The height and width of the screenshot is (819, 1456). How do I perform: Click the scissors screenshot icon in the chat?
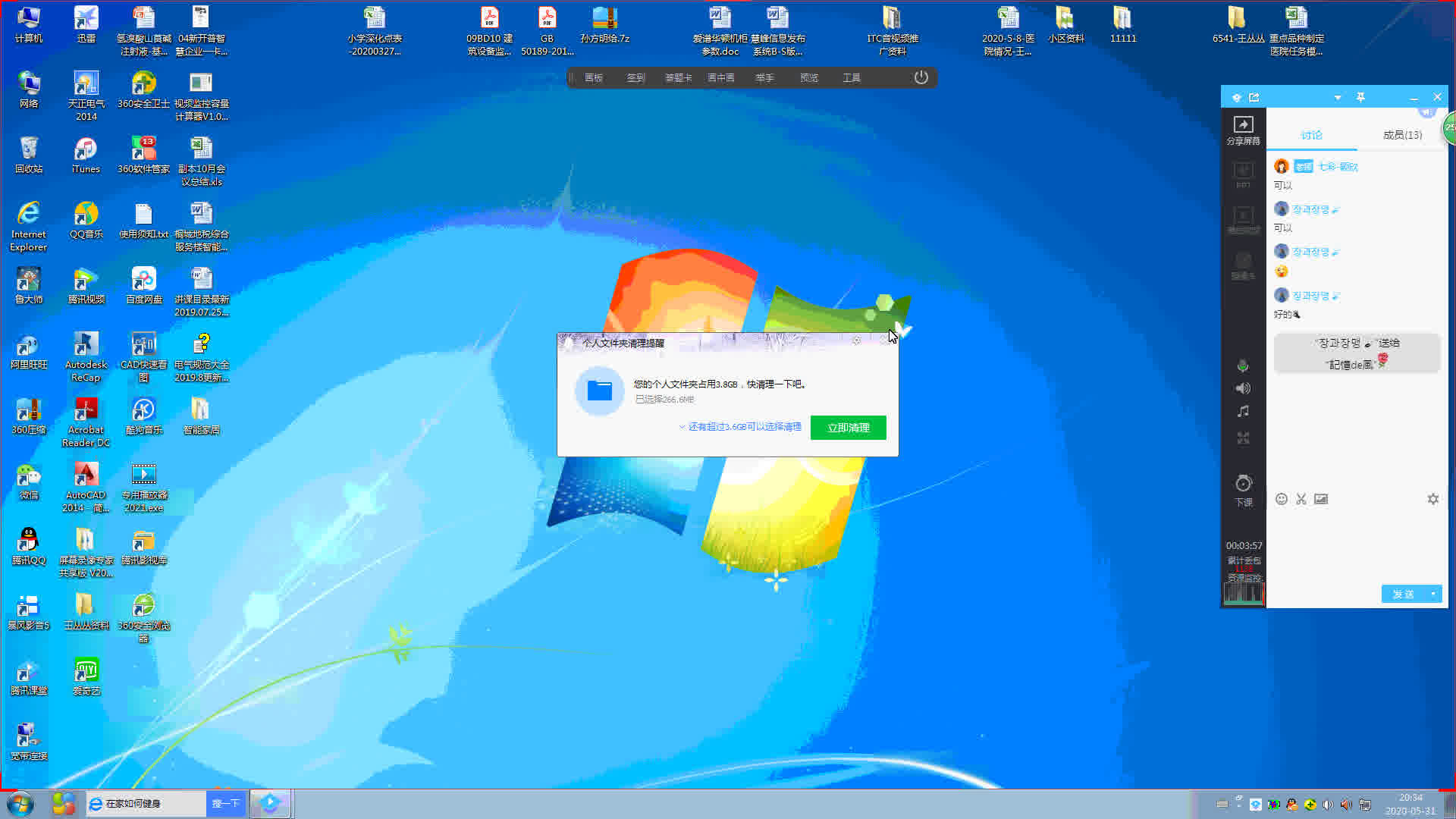point(1301,499)
